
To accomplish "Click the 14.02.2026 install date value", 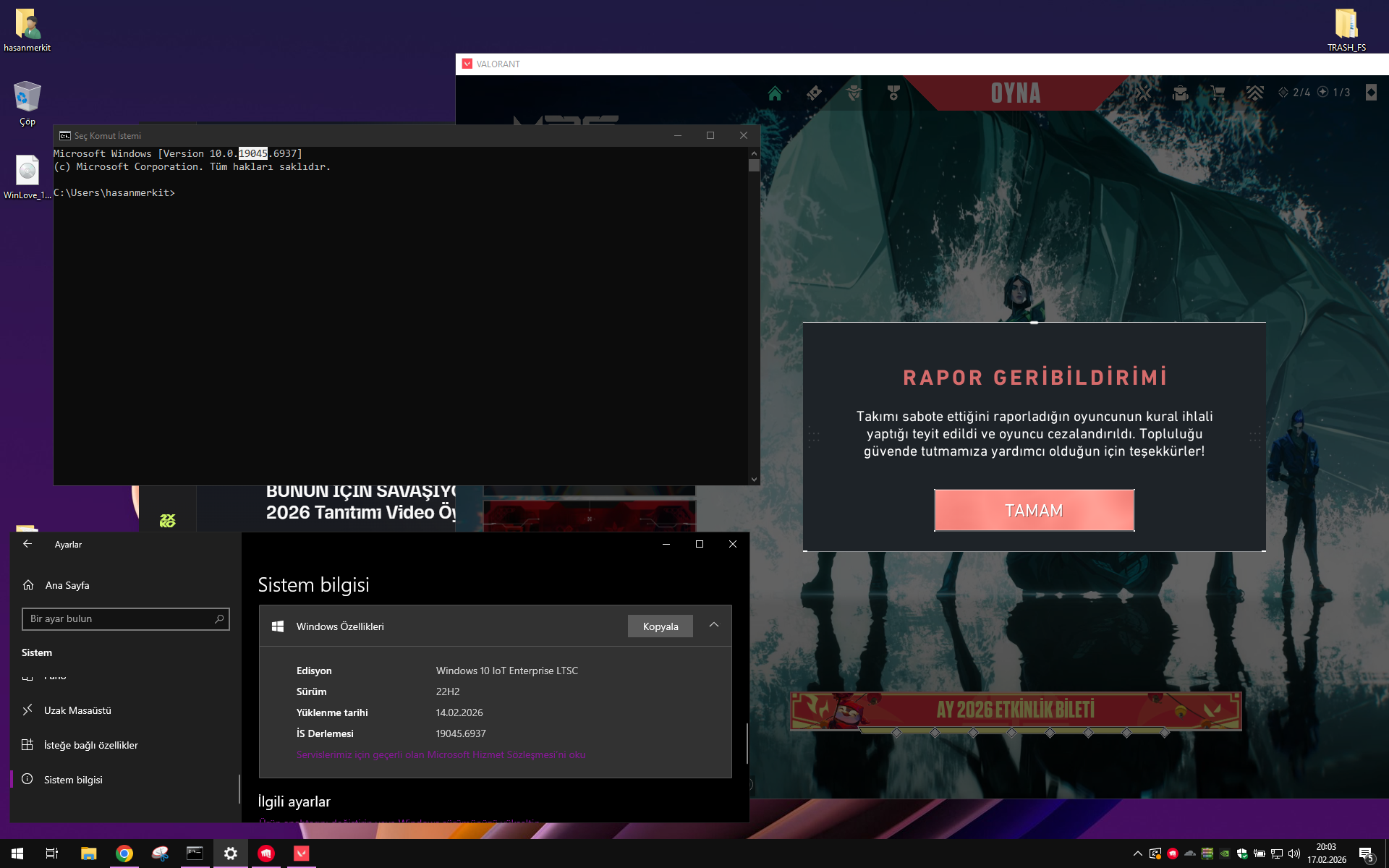I will pos(459,712).
